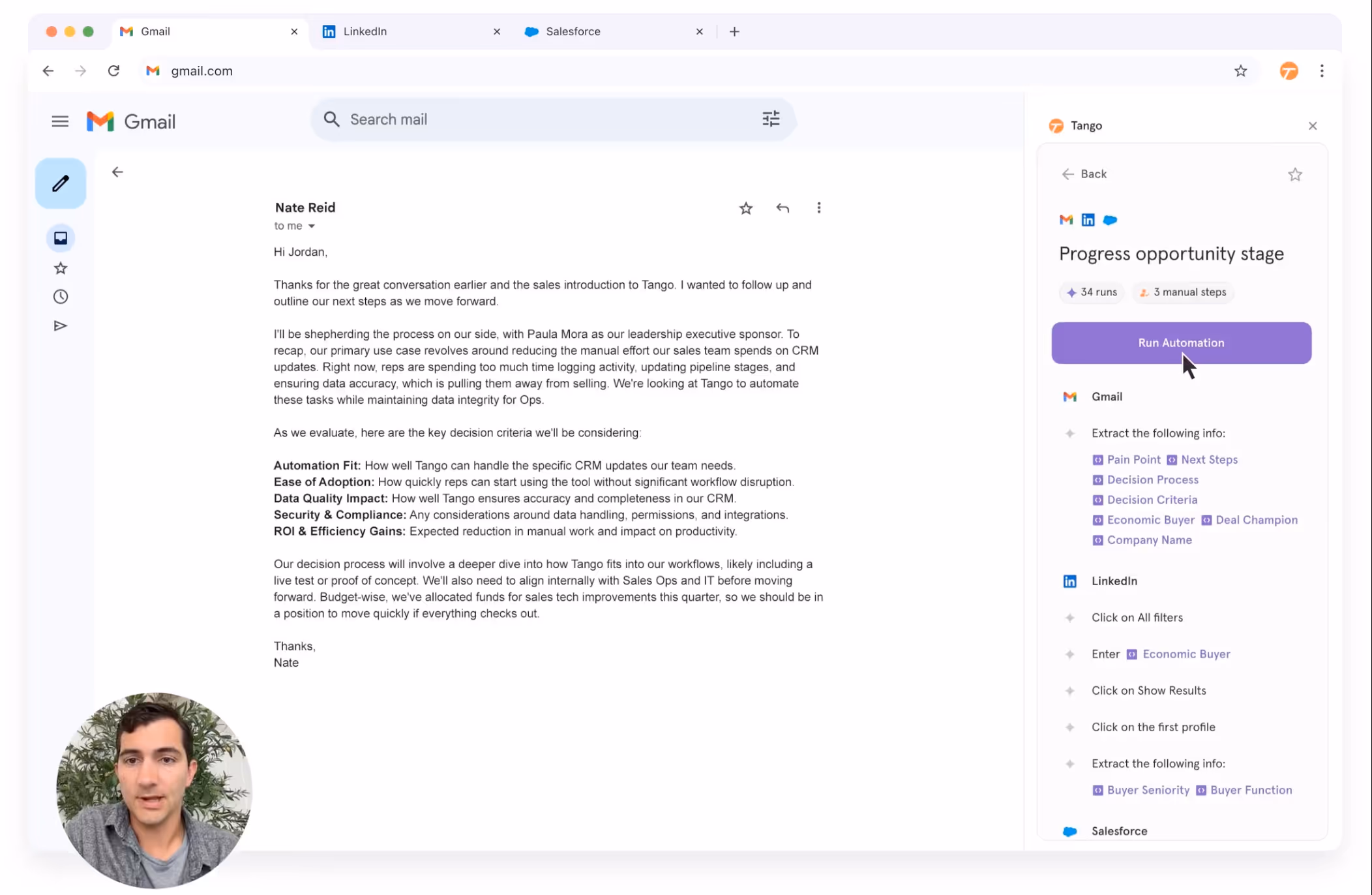Click the Tango logo in panel header
Image resolution: width=1372 pixels, height=895 pixels.
click(1056, 126)
